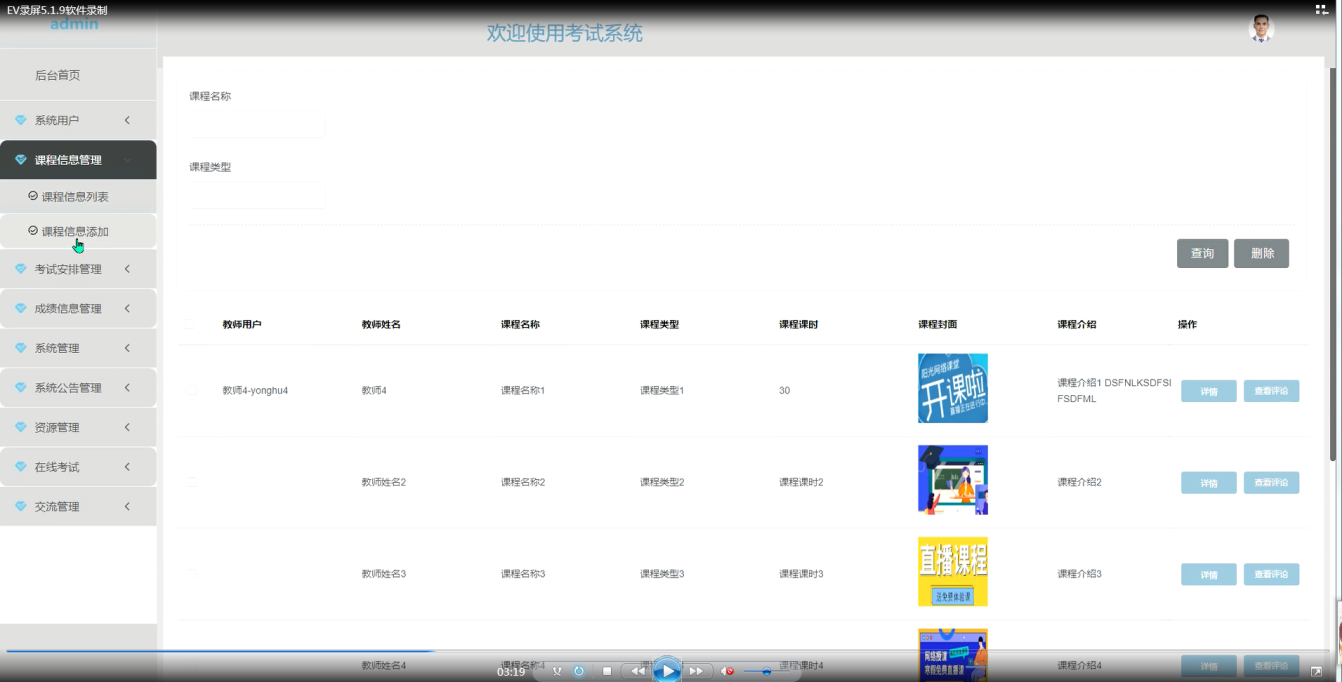Click the diamond icon beside 交流管理
1342x682 pixels.
click(x=21, y=507)
